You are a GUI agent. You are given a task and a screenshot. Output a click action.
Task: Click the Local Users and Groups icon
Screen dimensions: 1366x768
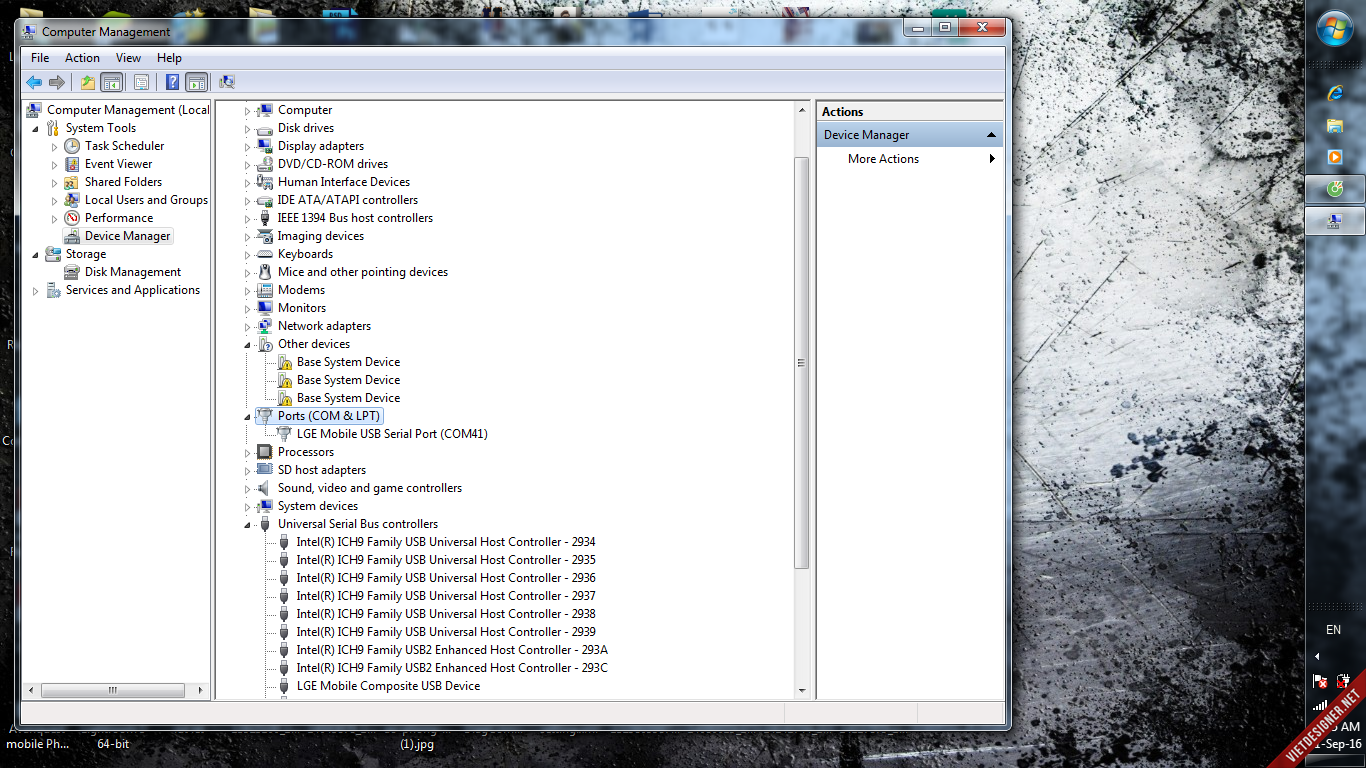(x=72, y=200)
